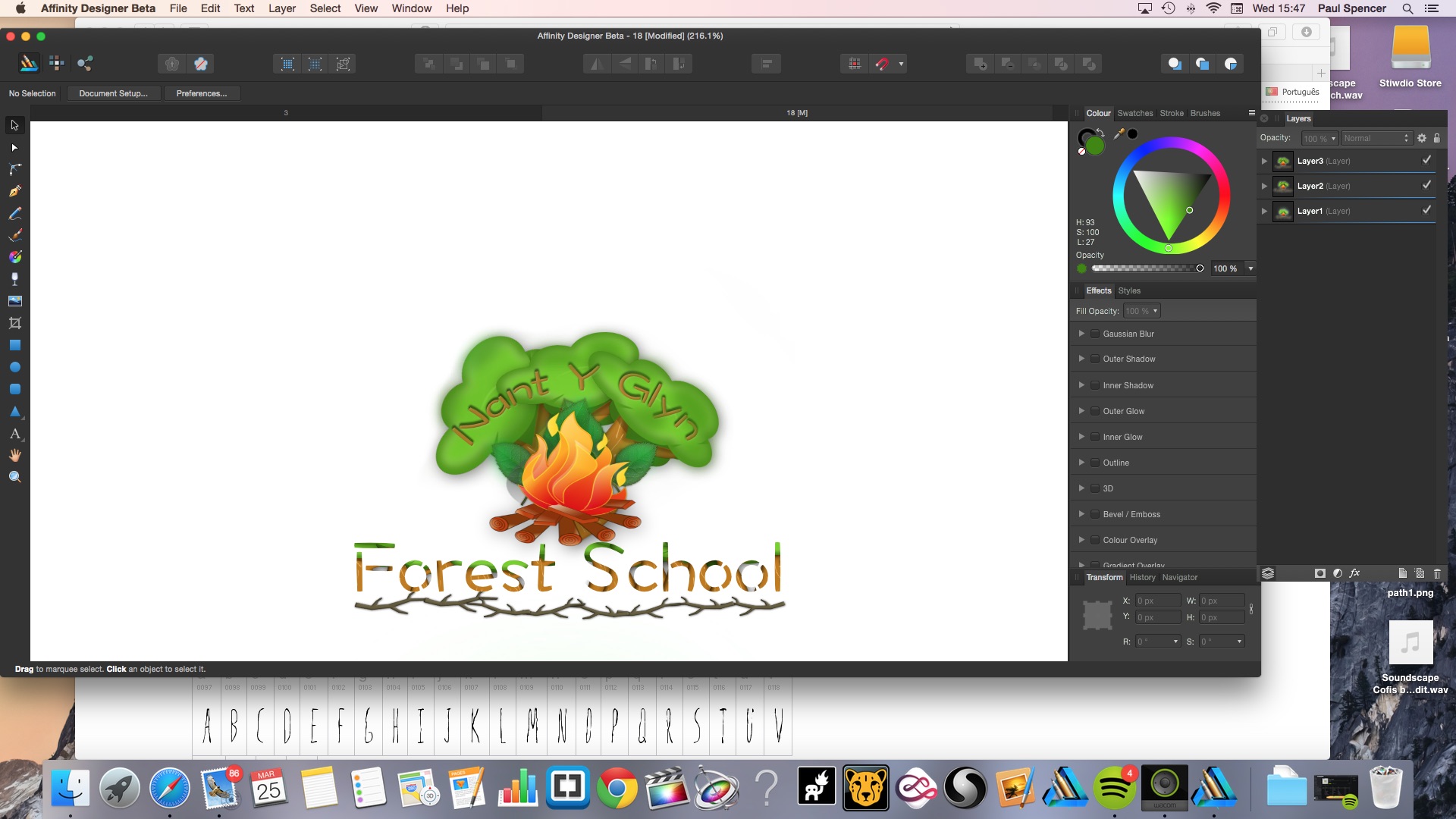Select the Ellipse shape tool

(14, 367)
